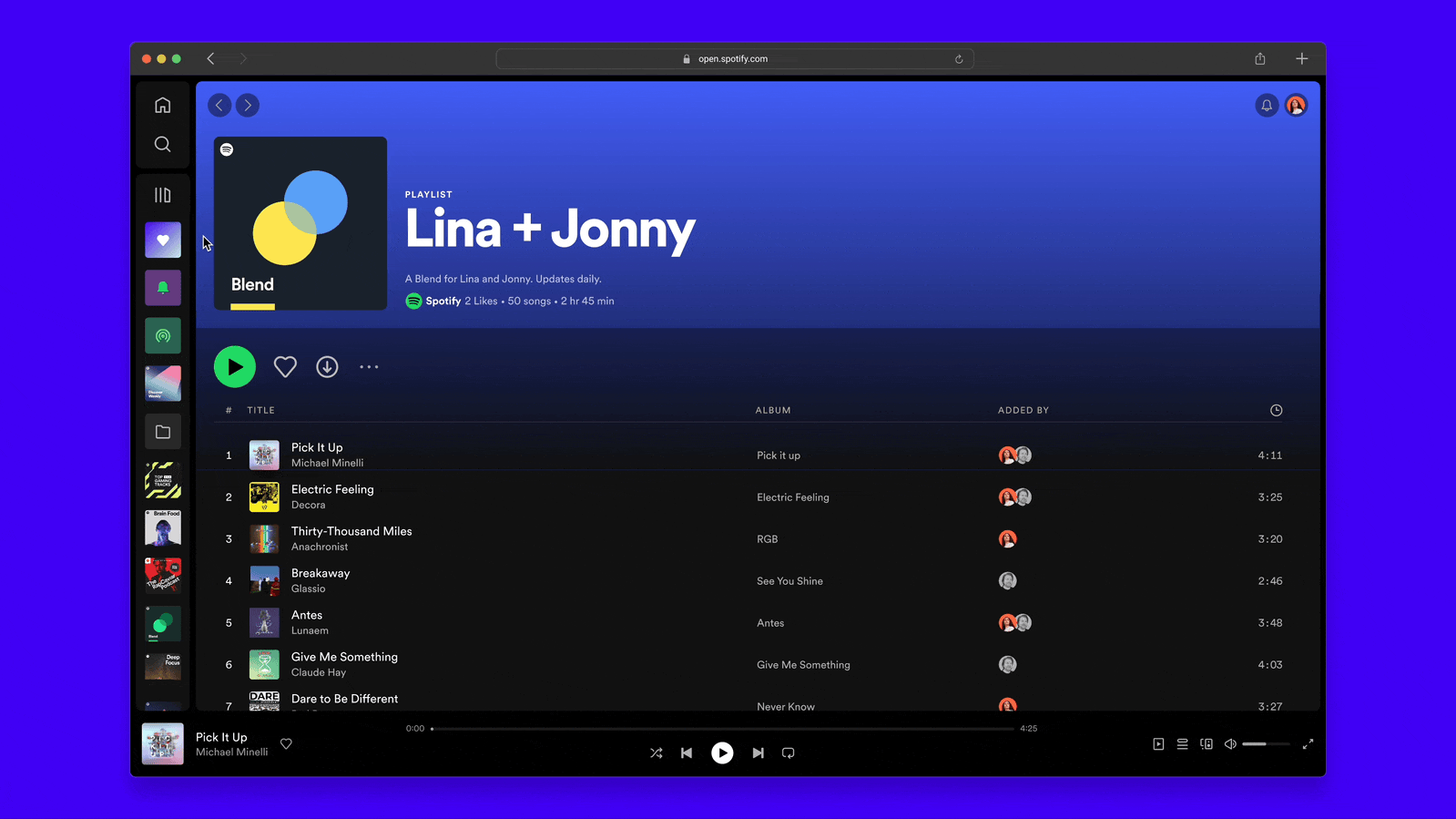Screen dimensions: 1456x819
Task: Navigate back with the in-app back arrow
Action: (219, 105)
